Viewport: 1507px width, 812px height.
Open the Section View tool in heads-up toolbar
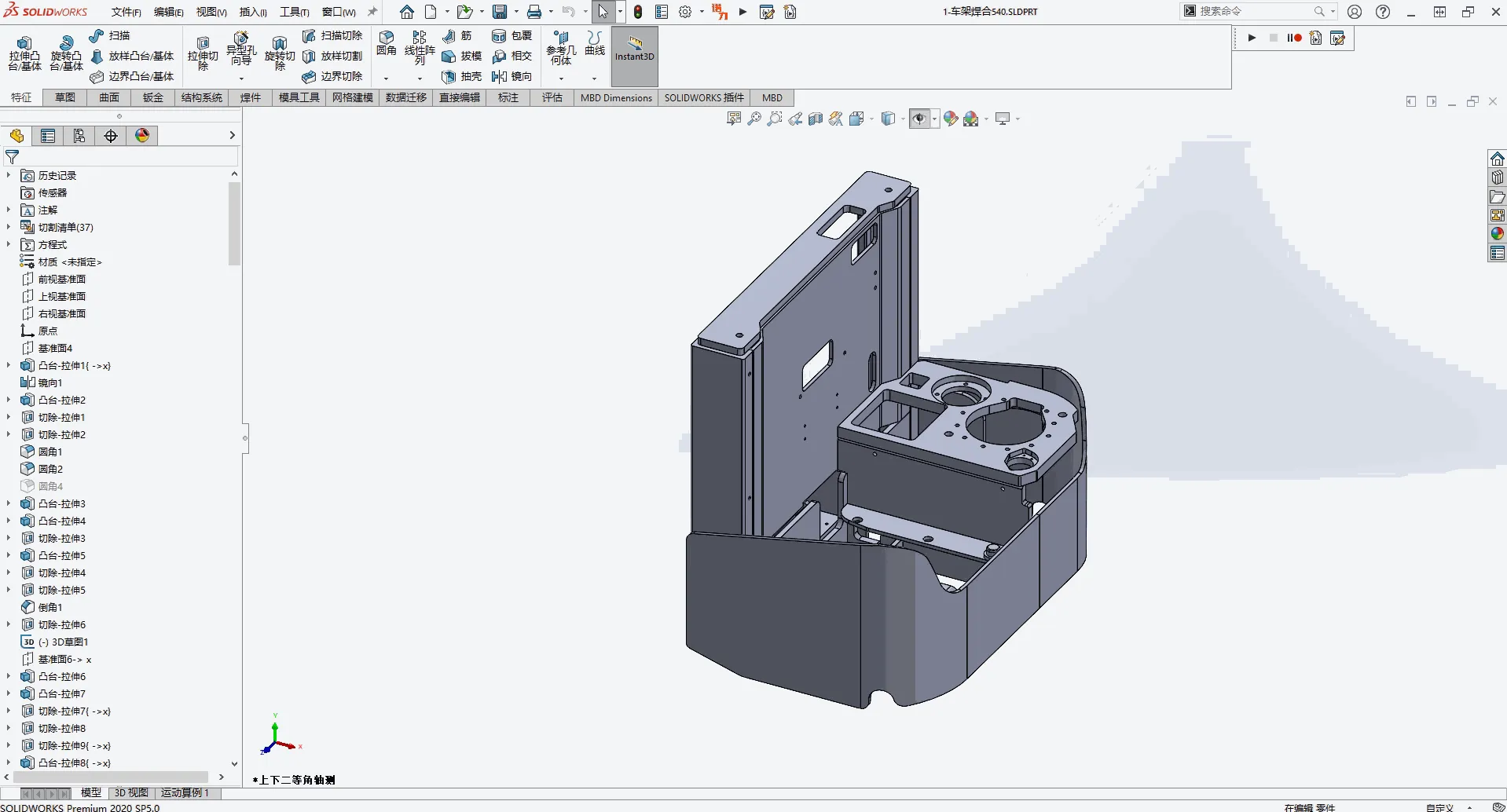click(x=815, y=119)
